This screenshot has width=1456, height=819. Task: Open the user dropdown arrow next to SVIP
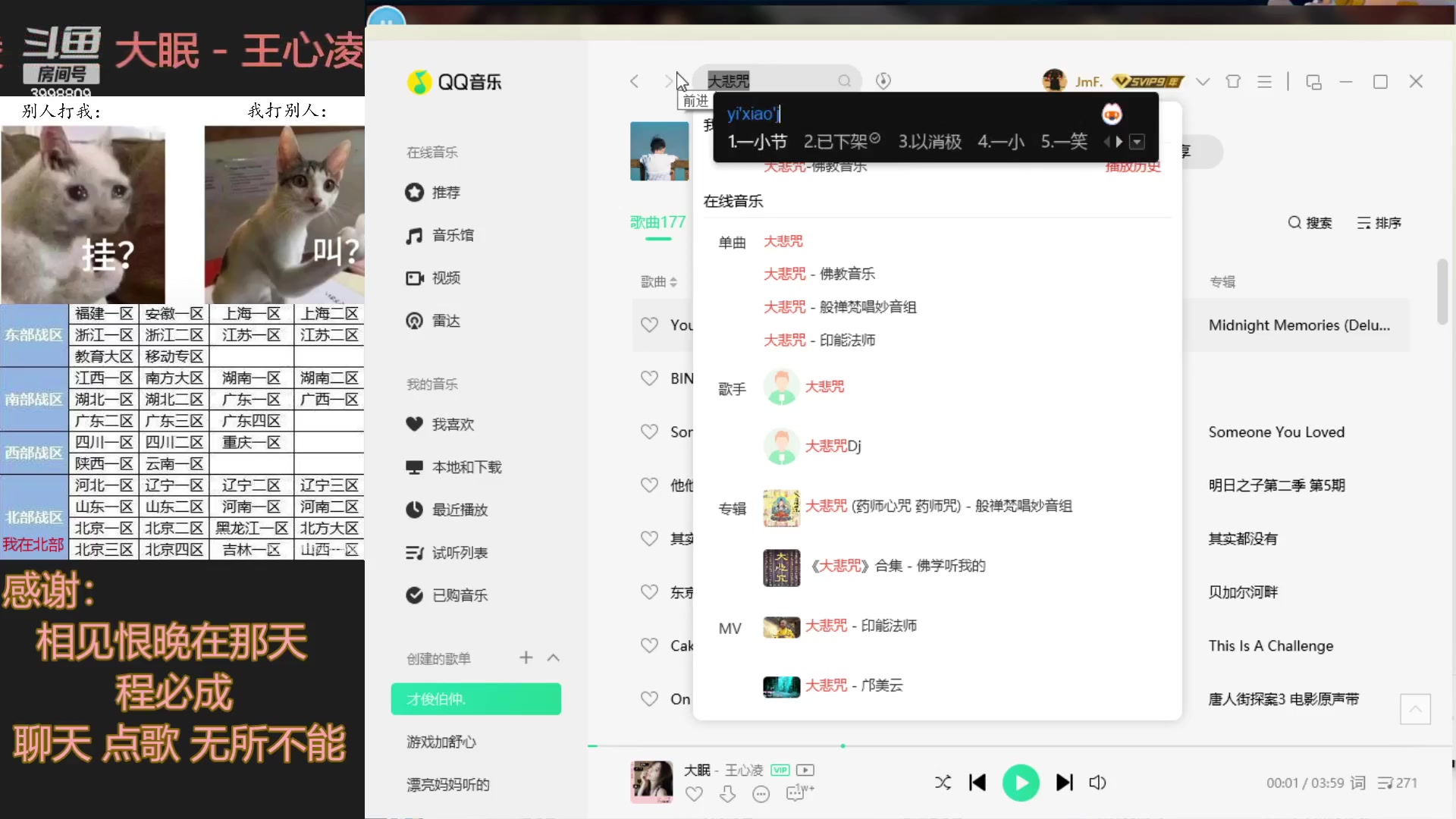click(1203, 81)
